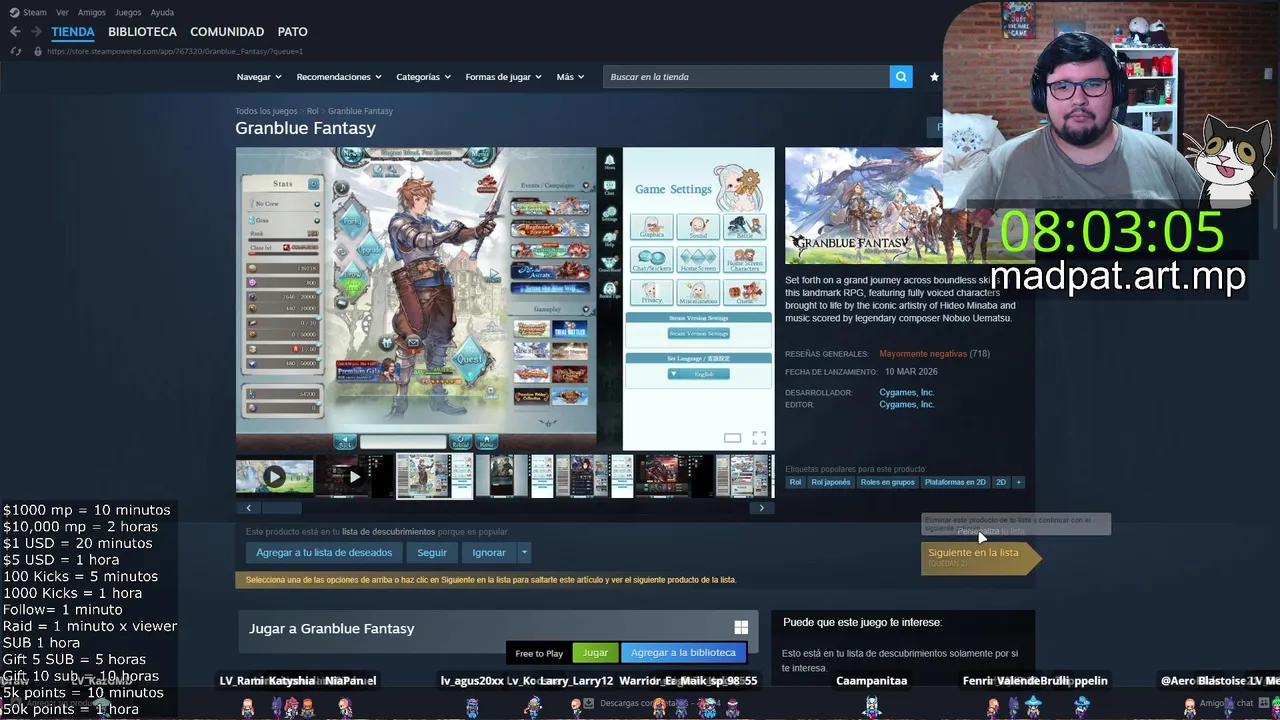Viewport: 1280px width, 720px height.
Task: Open the Mayormente negativas reviews link
Action: pyautogui.click(x=923, y=354)
